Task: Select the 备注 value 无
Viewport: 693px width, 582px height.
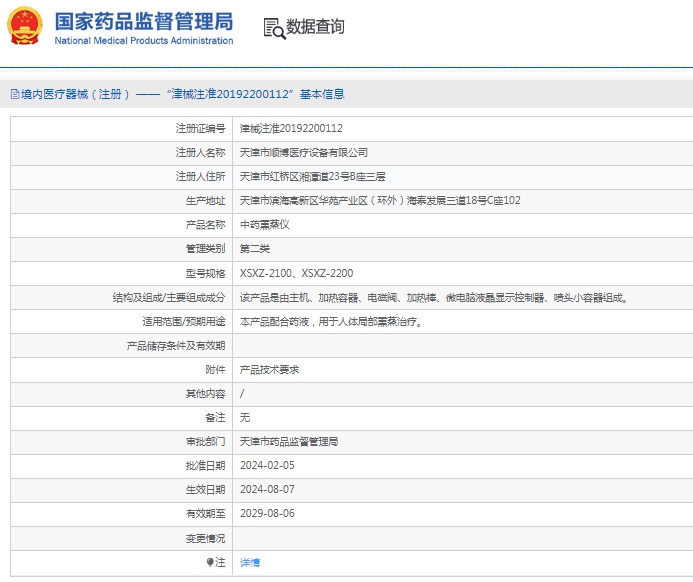Action: [245, 418]
